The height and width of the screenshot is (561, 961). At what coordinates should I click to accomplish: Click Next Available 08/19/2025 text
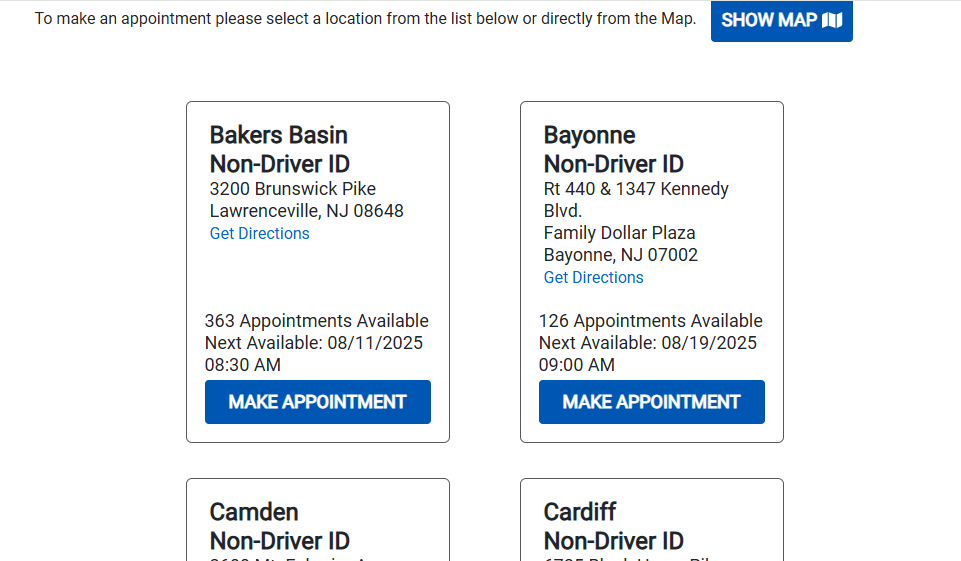[647, 354]
